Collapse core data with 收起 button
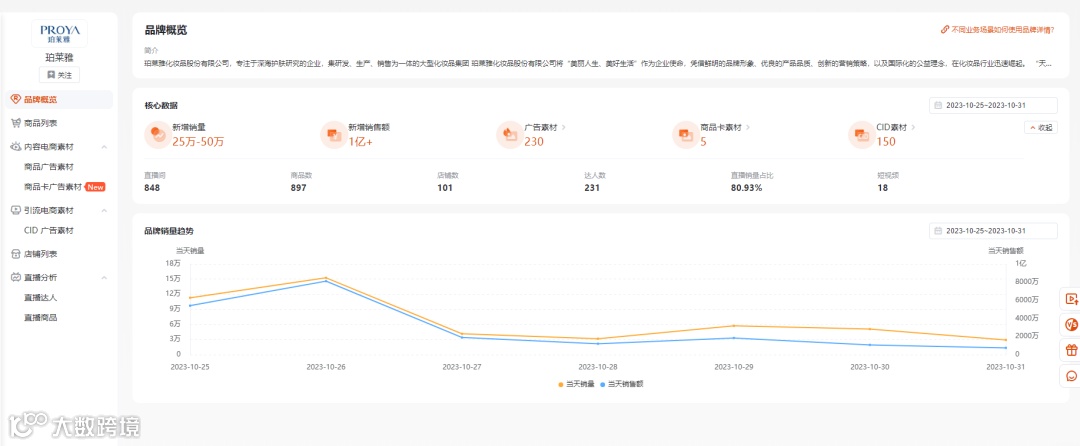This screenshot has width=1080, height=446. 1041,127
